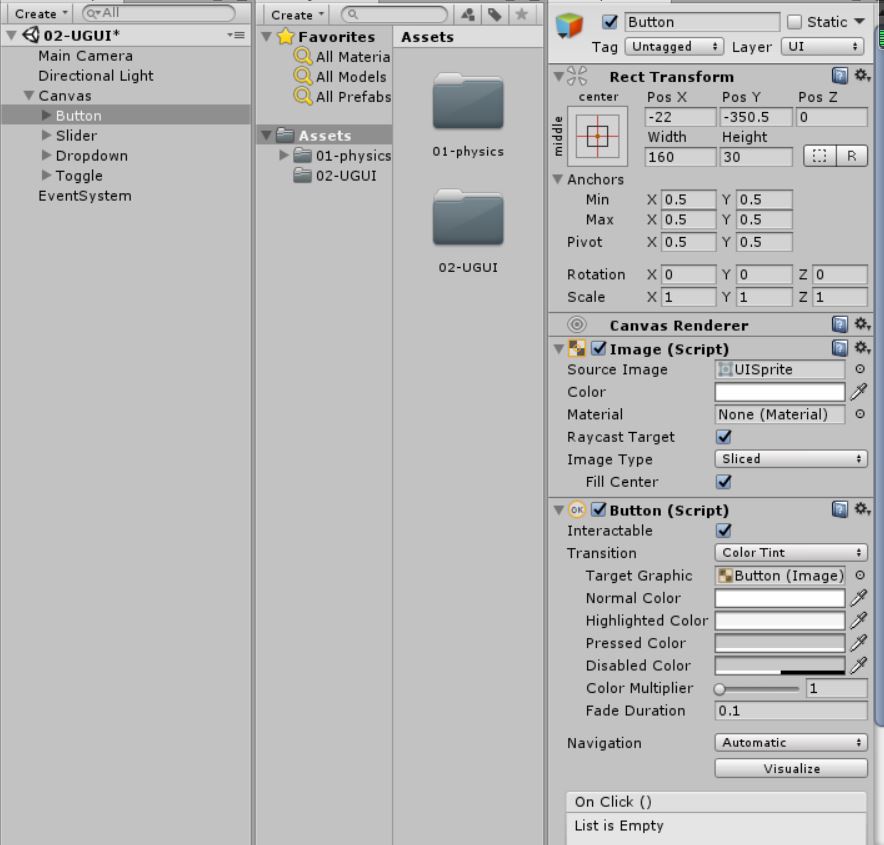Viewport: 884px width, 845px height.
Task: Toggle Fill Center checkbox
Action: point(724,482)
